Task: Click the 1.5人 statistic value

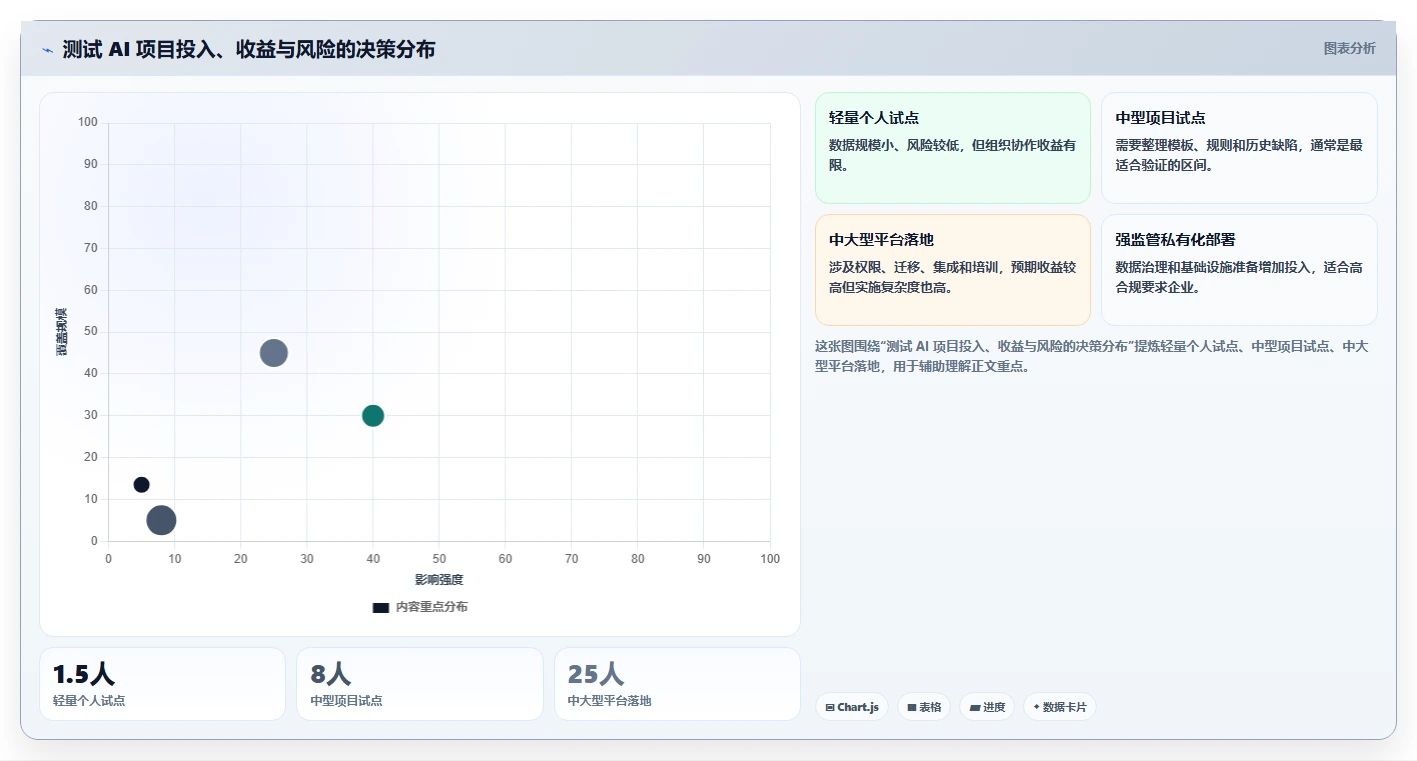Action: pos(85,675)
